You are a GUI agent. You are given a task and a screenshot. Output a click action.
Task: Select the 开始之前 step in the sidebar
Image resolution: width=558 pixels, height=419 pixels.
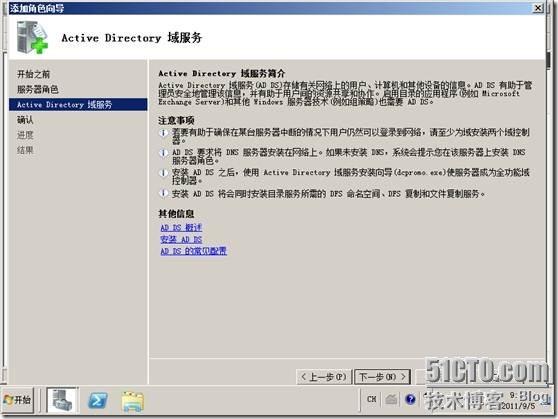coord(34,74)
